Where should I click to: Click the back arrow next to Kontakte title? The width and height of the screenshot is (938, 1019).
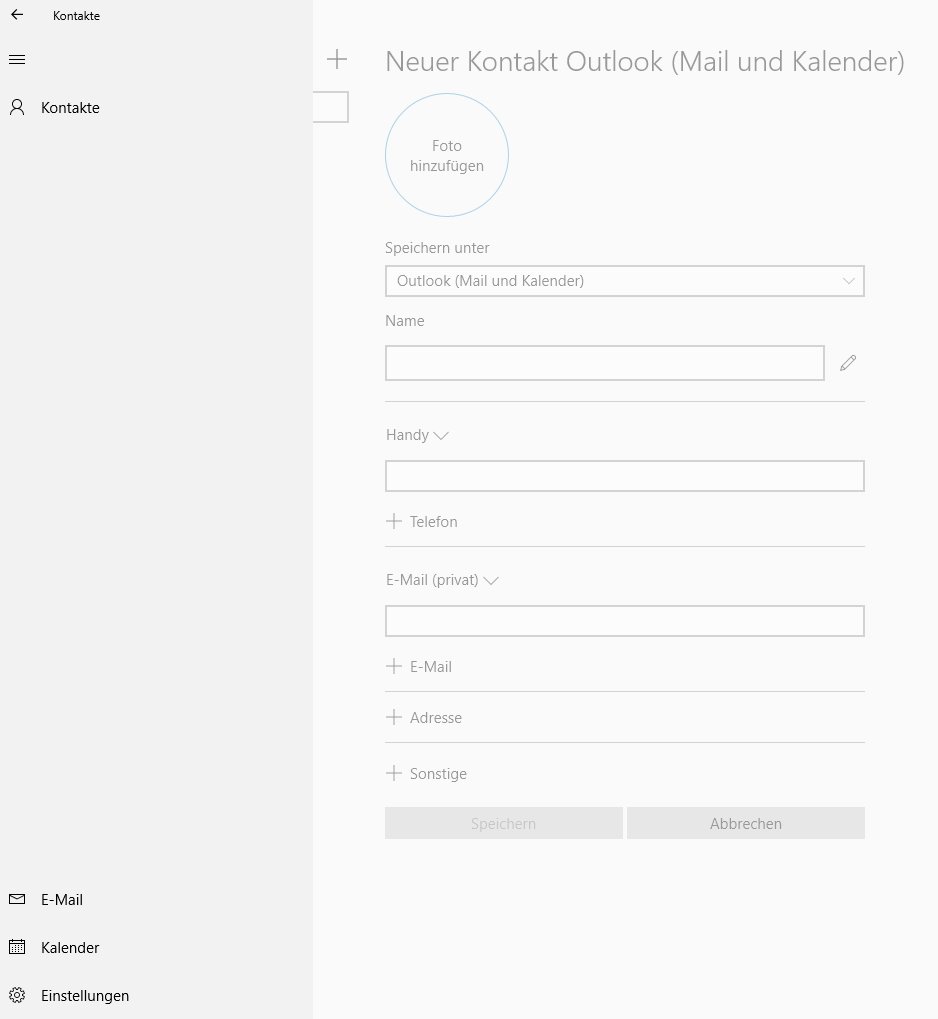point(17,14)
